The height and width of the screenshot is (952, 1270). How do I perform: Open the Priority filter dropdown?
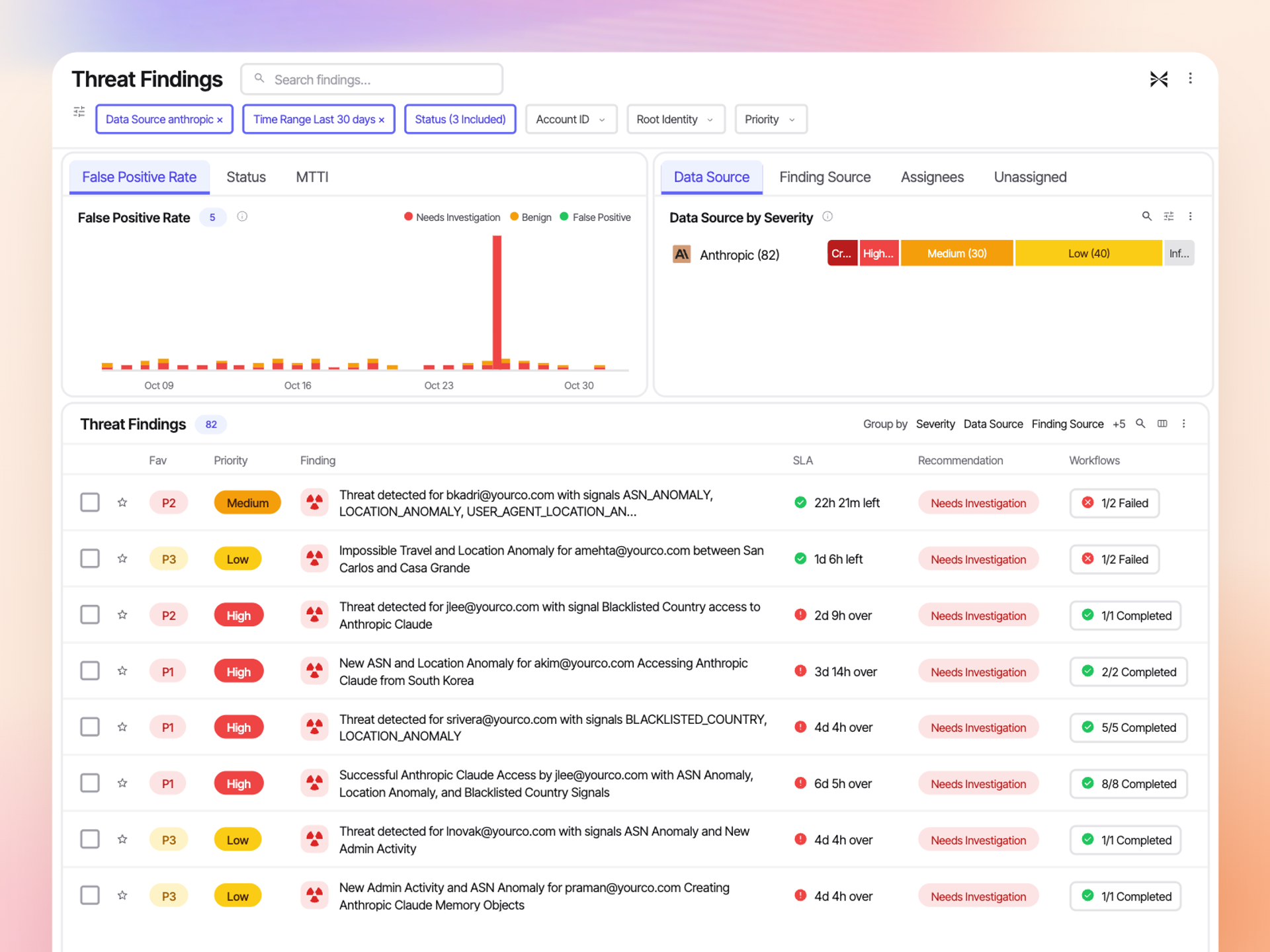pos(771,120)
